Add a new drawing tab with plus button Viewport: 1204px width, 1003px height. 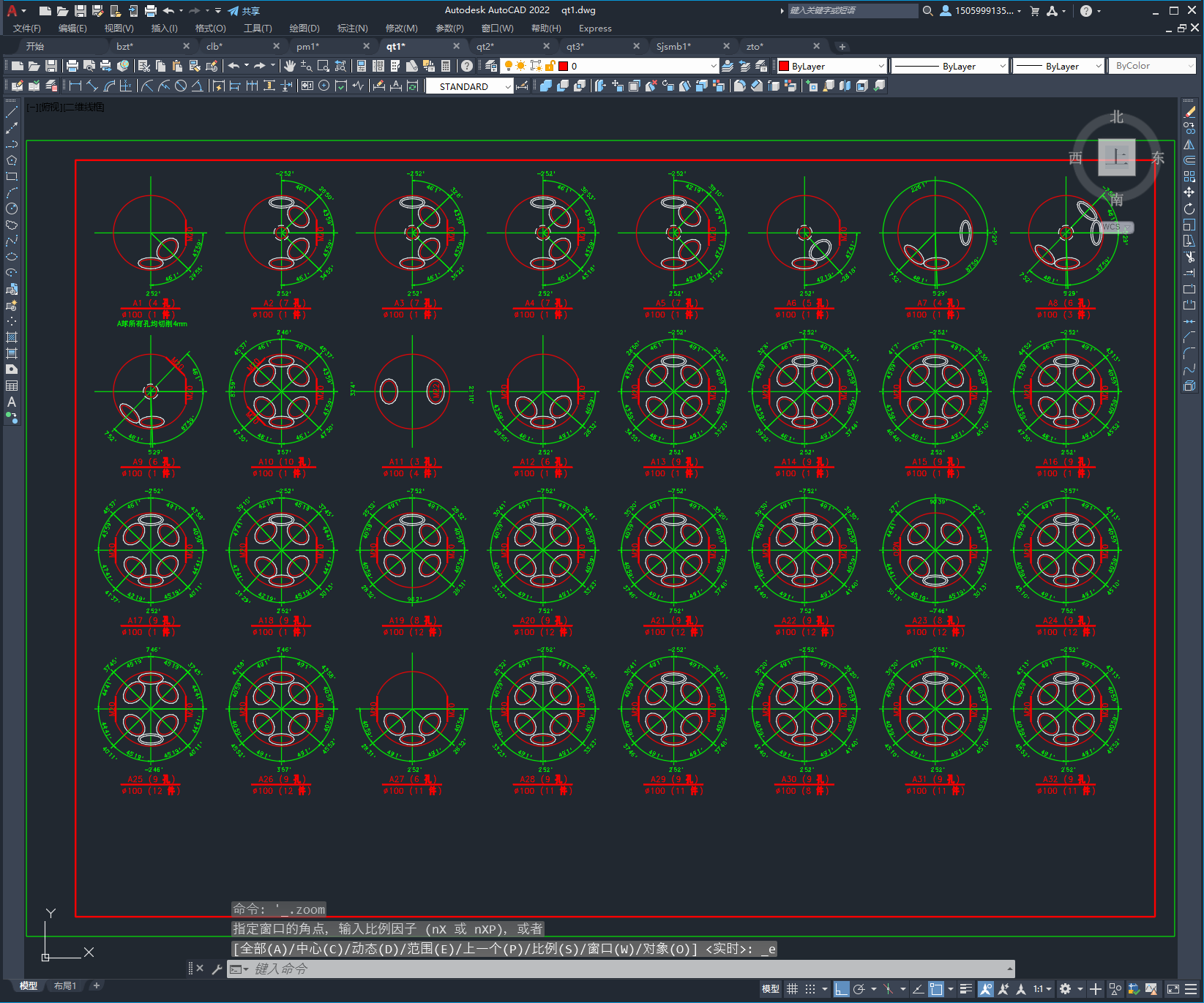(x=842, y=46)
